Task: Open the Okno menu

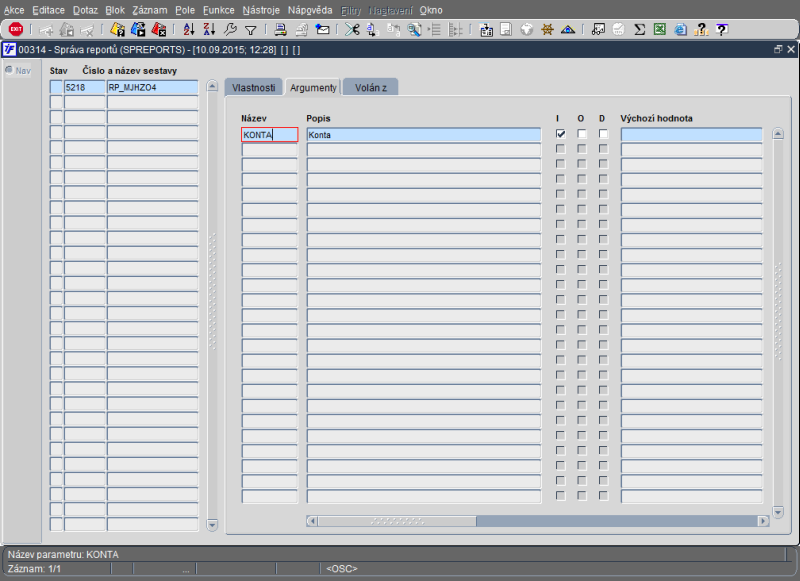Action: pos(431,10)
